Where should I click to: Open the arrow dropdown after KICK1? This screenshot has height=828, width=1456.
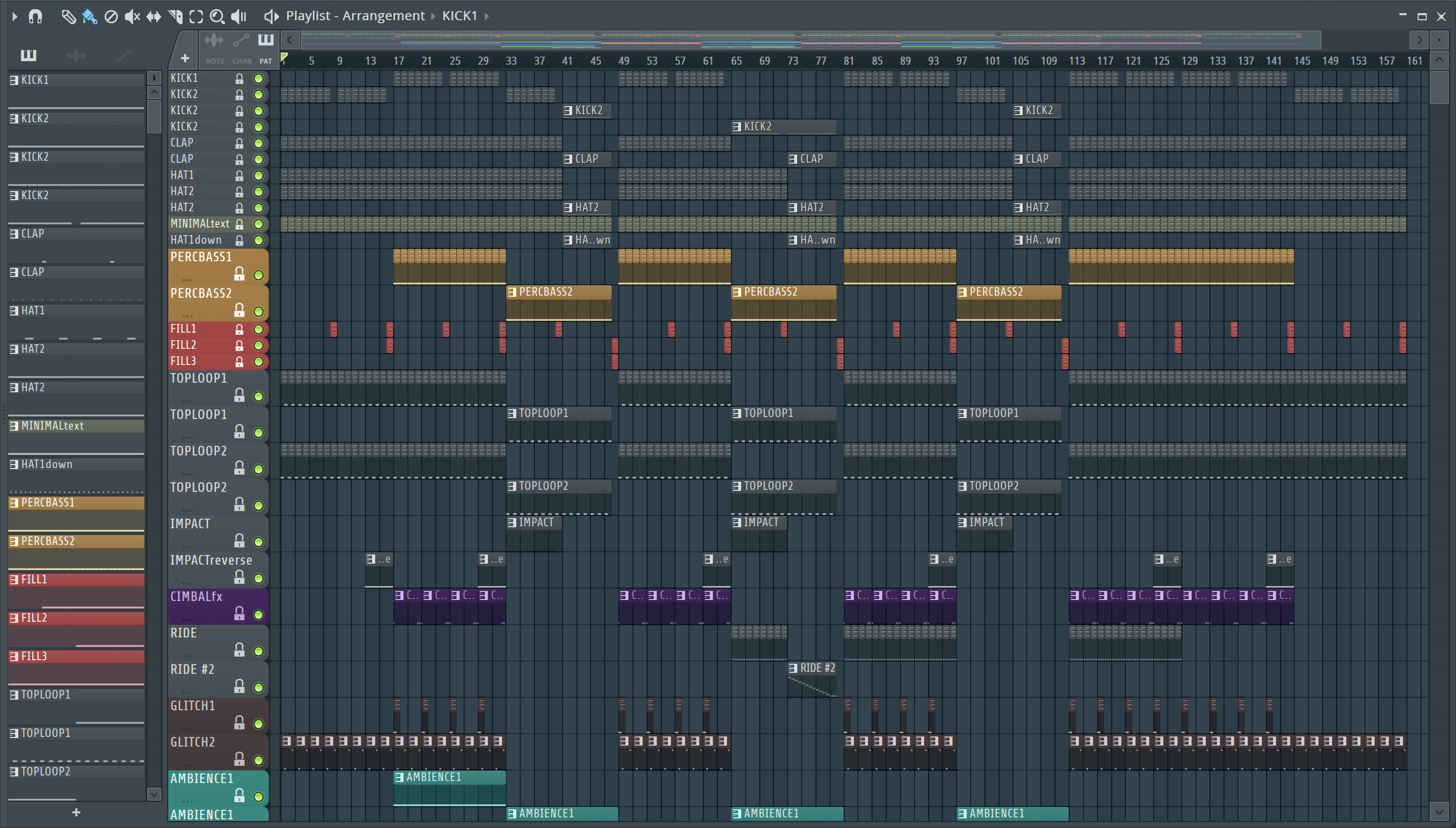pos(487,17)
